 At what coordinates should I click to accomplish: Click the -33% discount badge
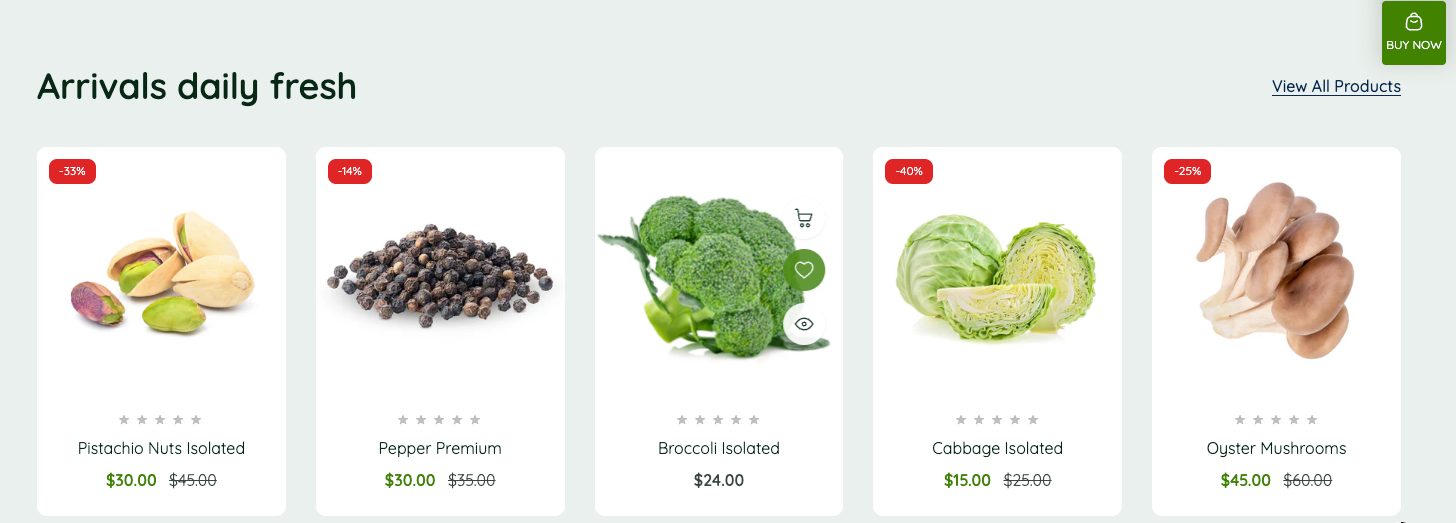[x=72, y=171]
